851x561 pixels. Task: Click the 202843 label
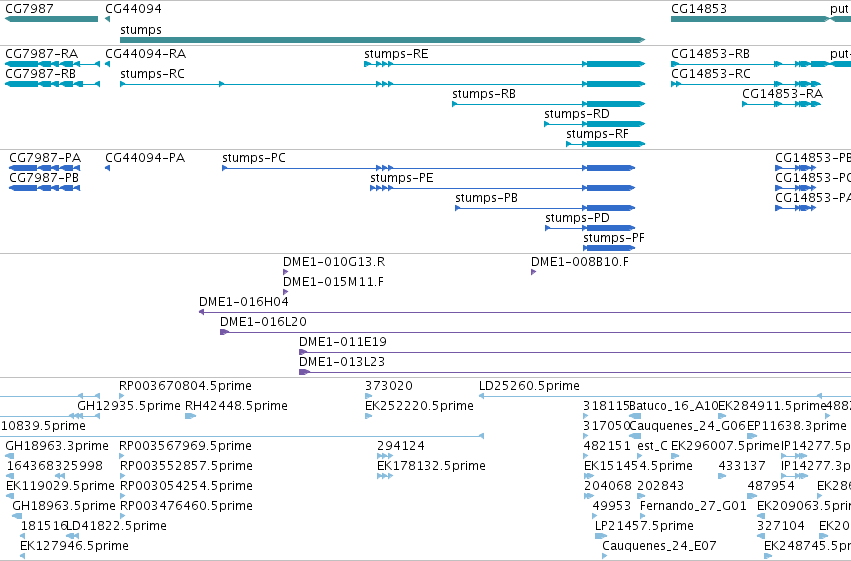pyautogui.click(x=661, y=486)
